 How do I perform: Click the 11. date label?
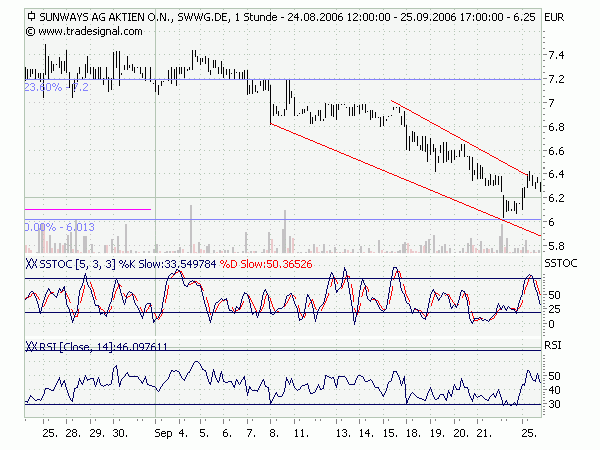click(x=301, y=433)
